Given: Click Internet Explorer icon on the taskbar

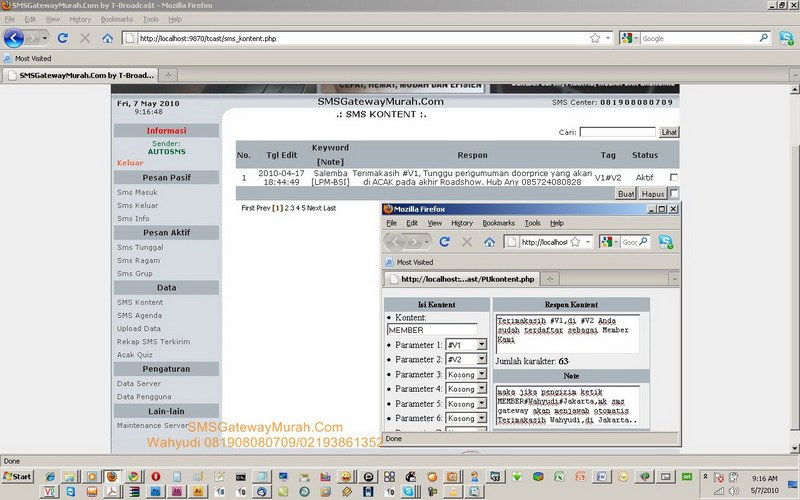Looking at the screenshot, I should [x=50, y=477].
